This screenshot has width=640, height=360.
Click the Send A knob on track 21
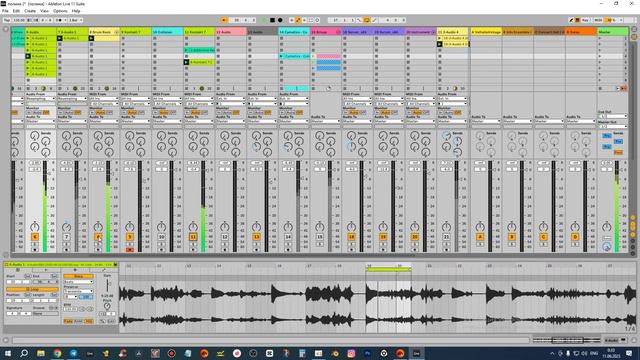(447, 136)
